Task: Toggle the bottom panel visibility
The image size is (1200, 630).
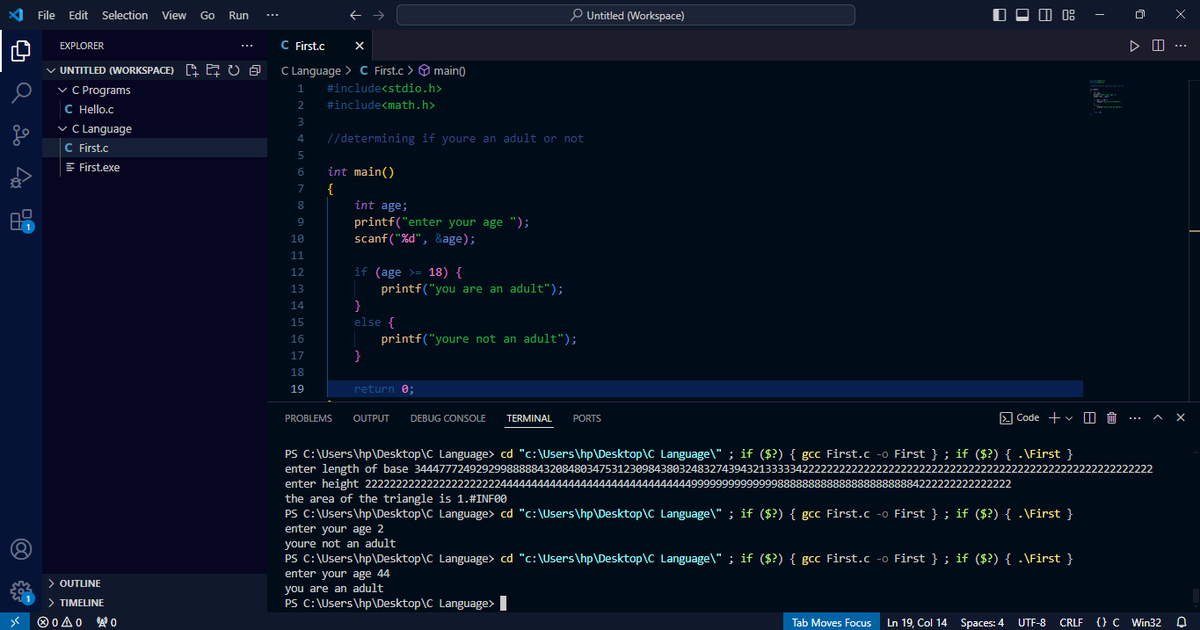Action: pos(1023,16)
